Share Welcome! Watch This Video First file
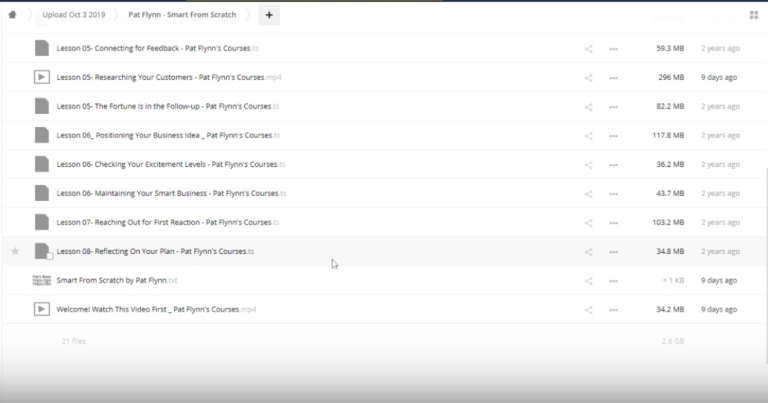768x403 pixels. point(588,309)
